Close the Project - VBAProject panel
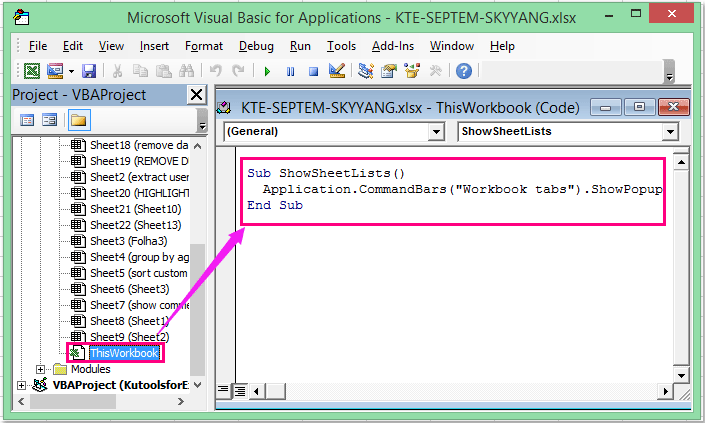The height and width of the screenshot is (423, 705). tap(196, 95)
